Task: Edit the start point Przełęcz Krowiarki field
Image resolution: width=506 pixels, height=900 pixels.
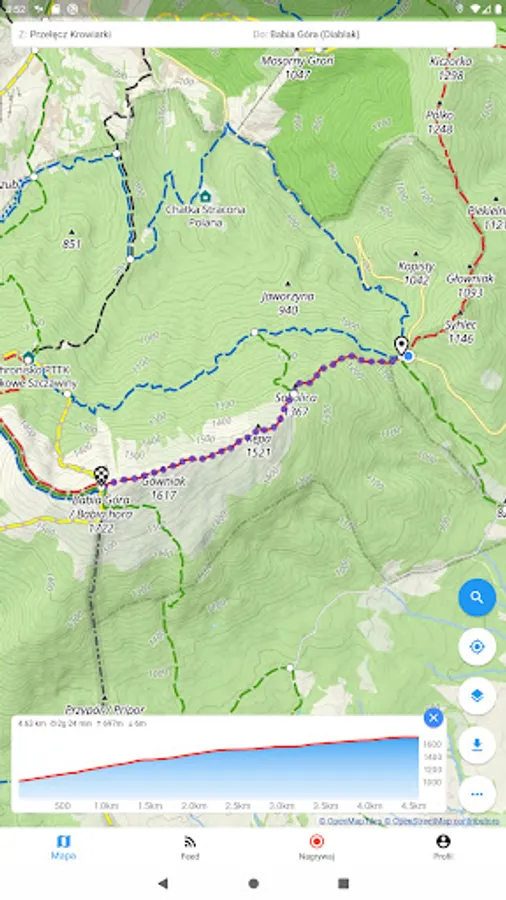Action: tap(132, 34)
